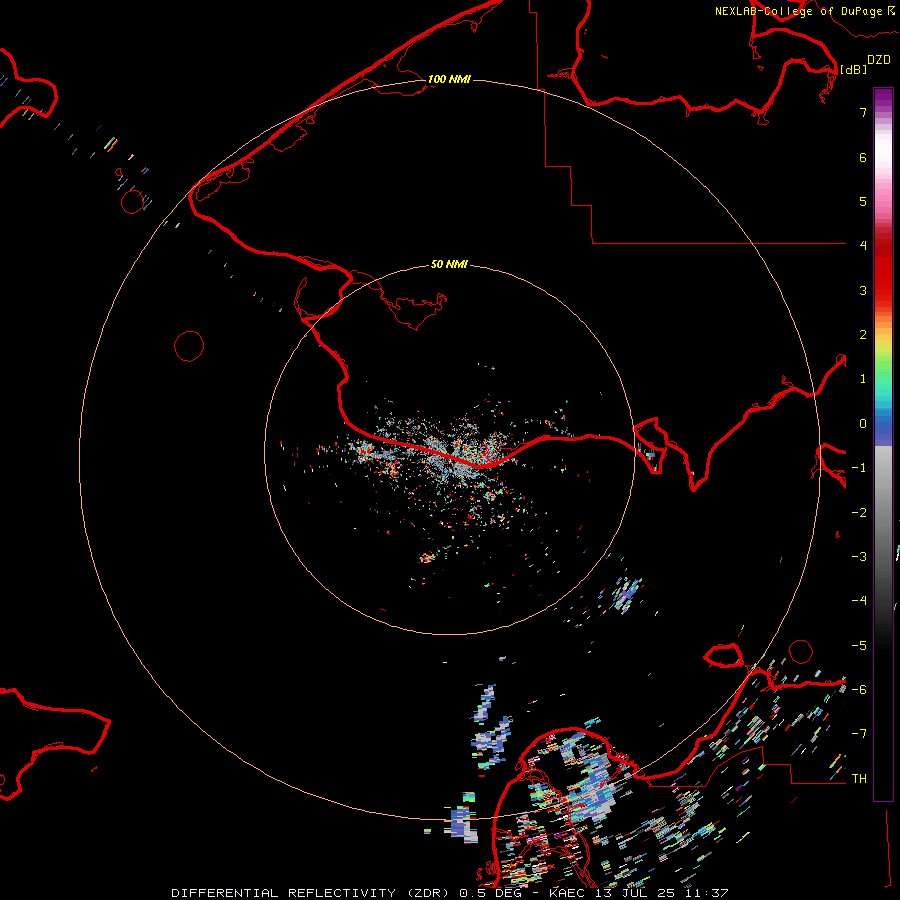The height and width of the screenshot is (900, 900).
Task: Click the TH label on the color scale
Action: [859, 778]
